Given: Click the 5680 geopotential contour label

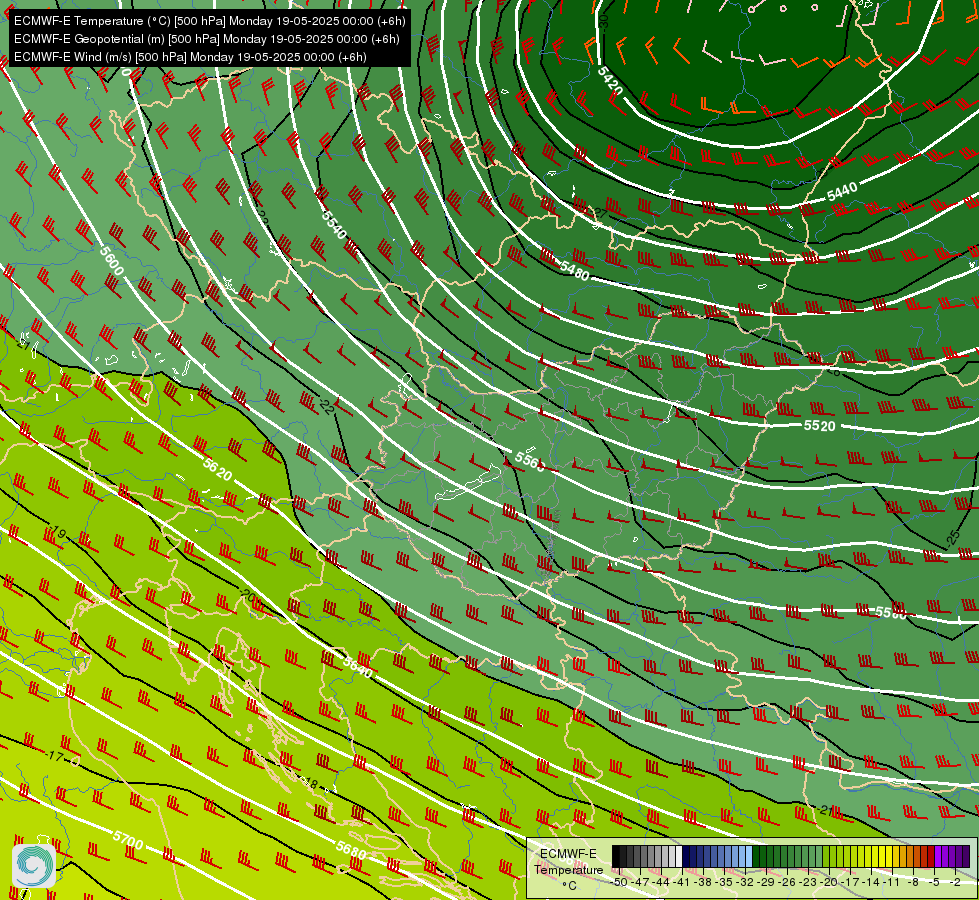Looking at the screenshot, I should [x=351, y=850].
